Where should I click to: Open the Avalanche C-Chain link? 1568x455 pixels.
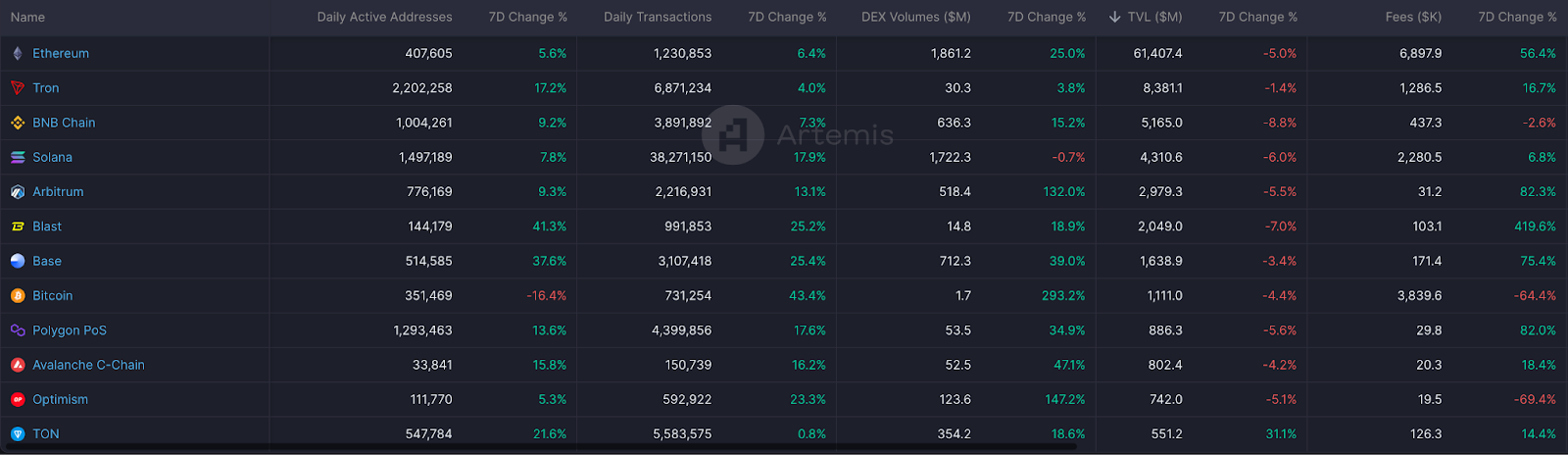pos(88,365)
